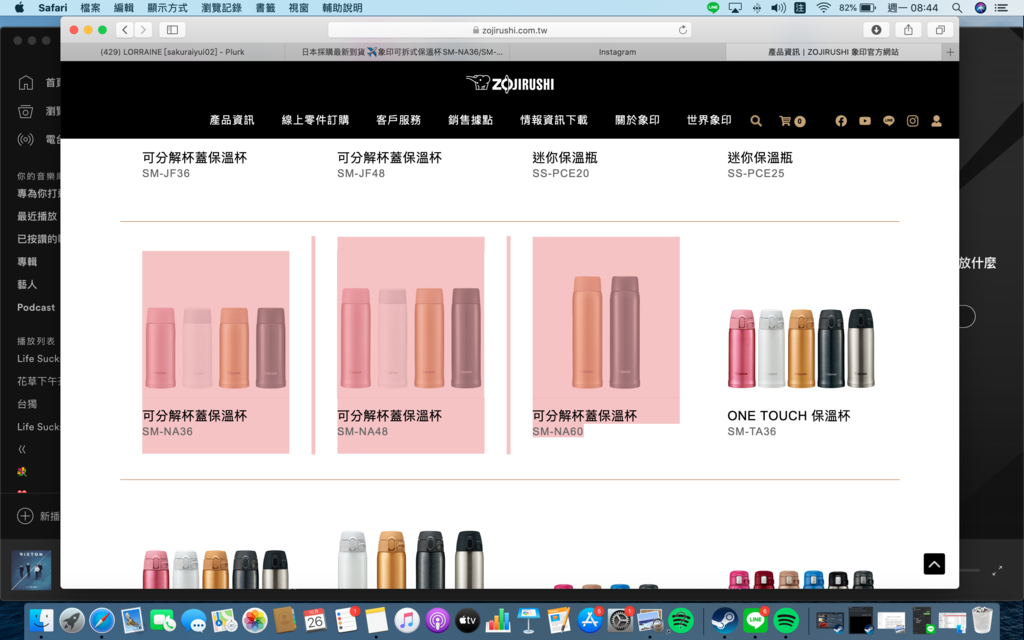Click the Spotify now-playing album cover
Viewport: 1024px width, 640px height.
31,570
